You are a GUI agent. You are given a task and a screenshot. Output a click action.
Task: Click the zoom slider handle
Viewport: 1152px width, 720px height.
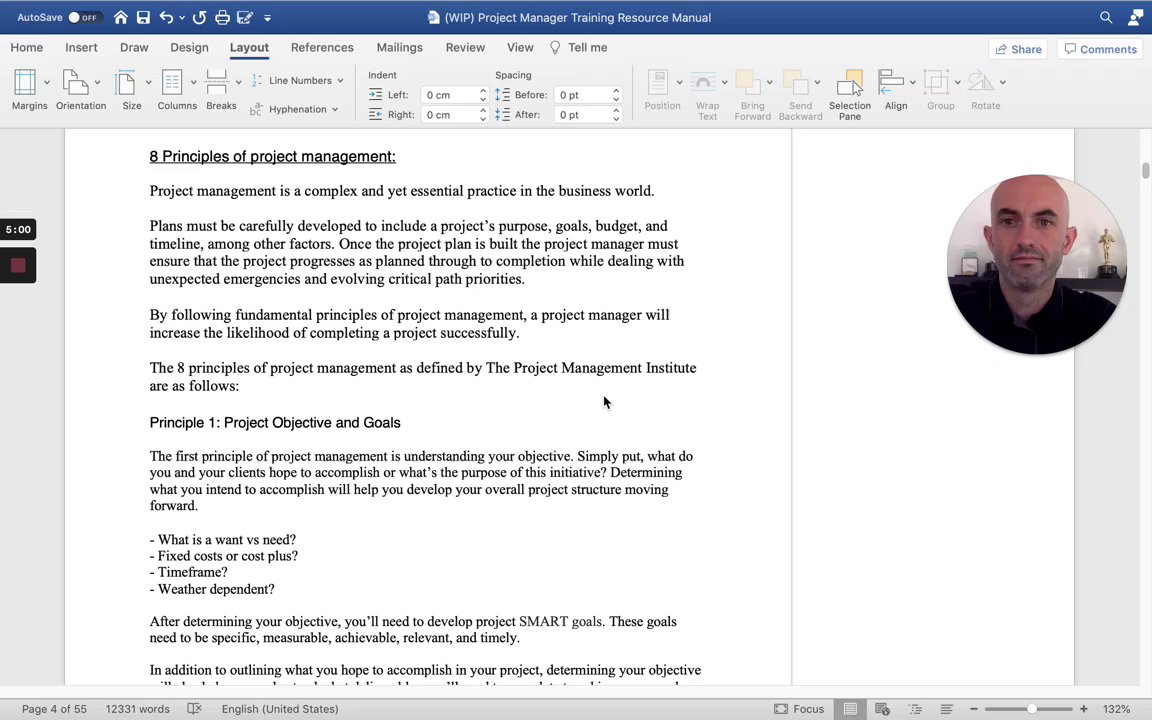click(1032, 709)
